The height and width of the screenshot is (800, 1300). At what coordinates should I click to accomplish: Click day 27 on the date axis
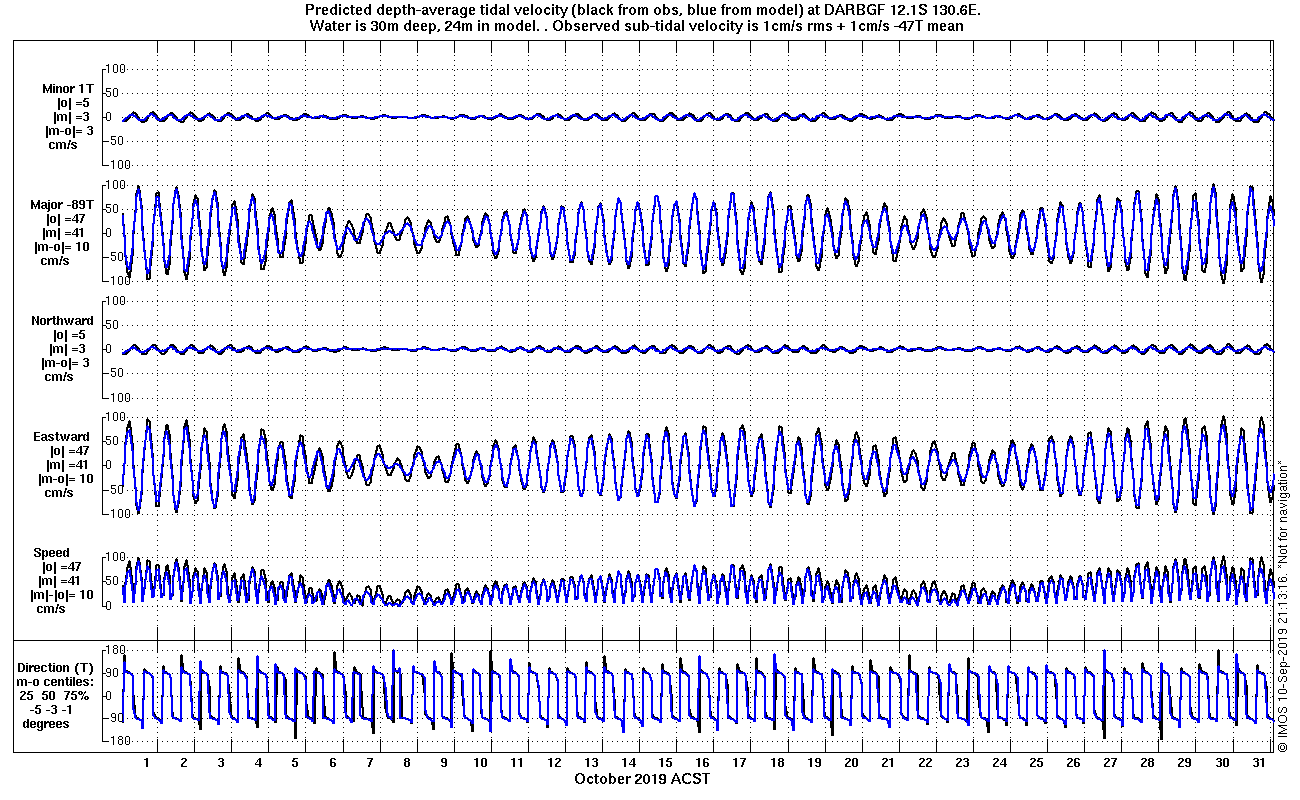tap(1110, 763)
